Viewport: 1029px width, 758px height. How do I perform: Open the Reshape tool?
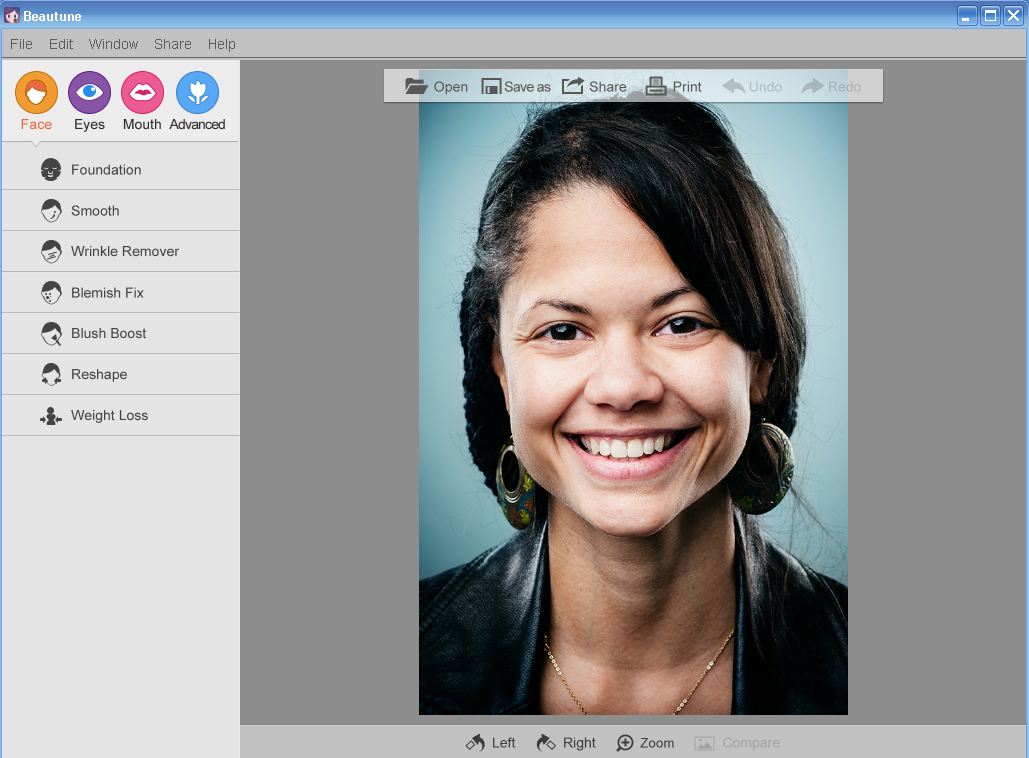99,374
